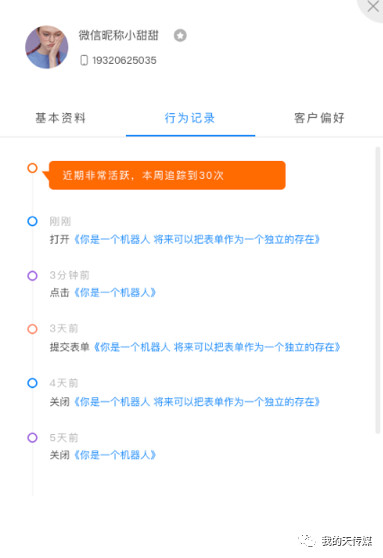Click the star icon beside the nickname
The image size is (383, 558).
pos(180,36)
